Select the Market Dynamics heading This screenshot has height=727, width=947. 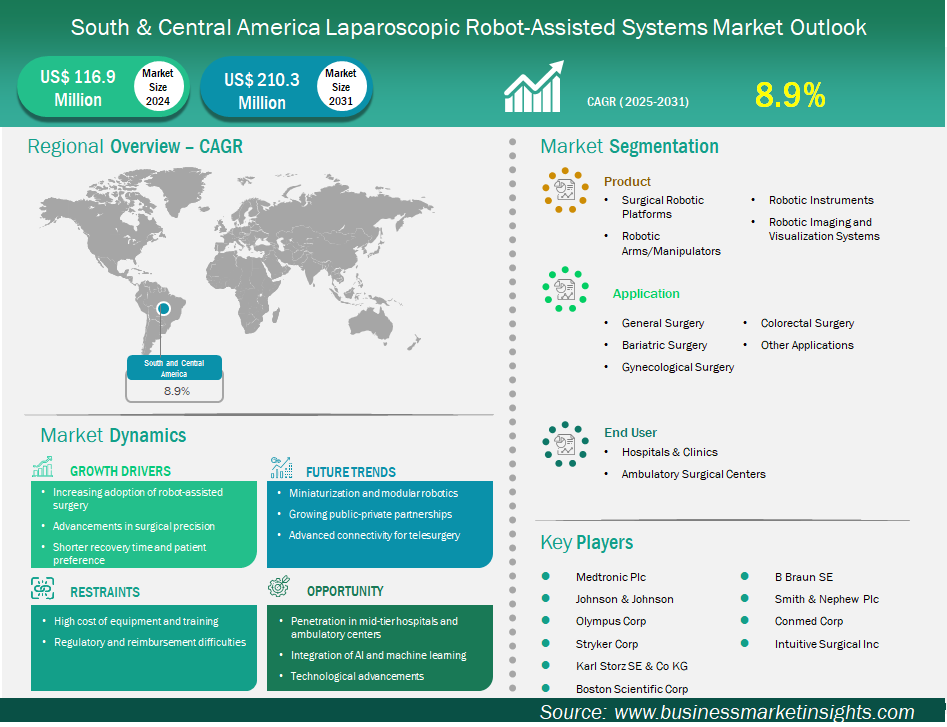[113, 435]
